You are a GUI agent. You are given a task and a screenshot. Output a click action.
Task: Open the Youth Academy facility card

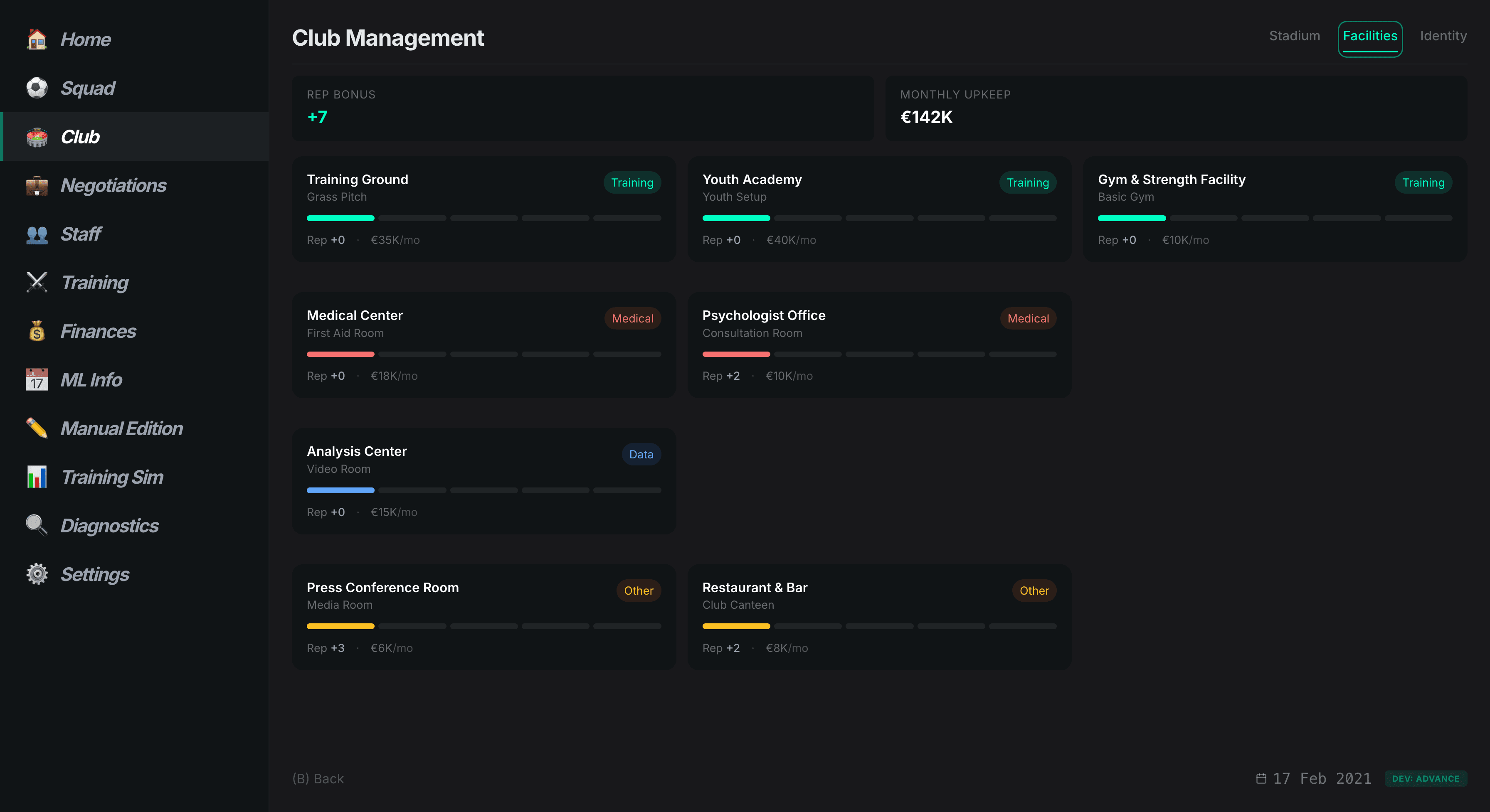tap(879, 209)
